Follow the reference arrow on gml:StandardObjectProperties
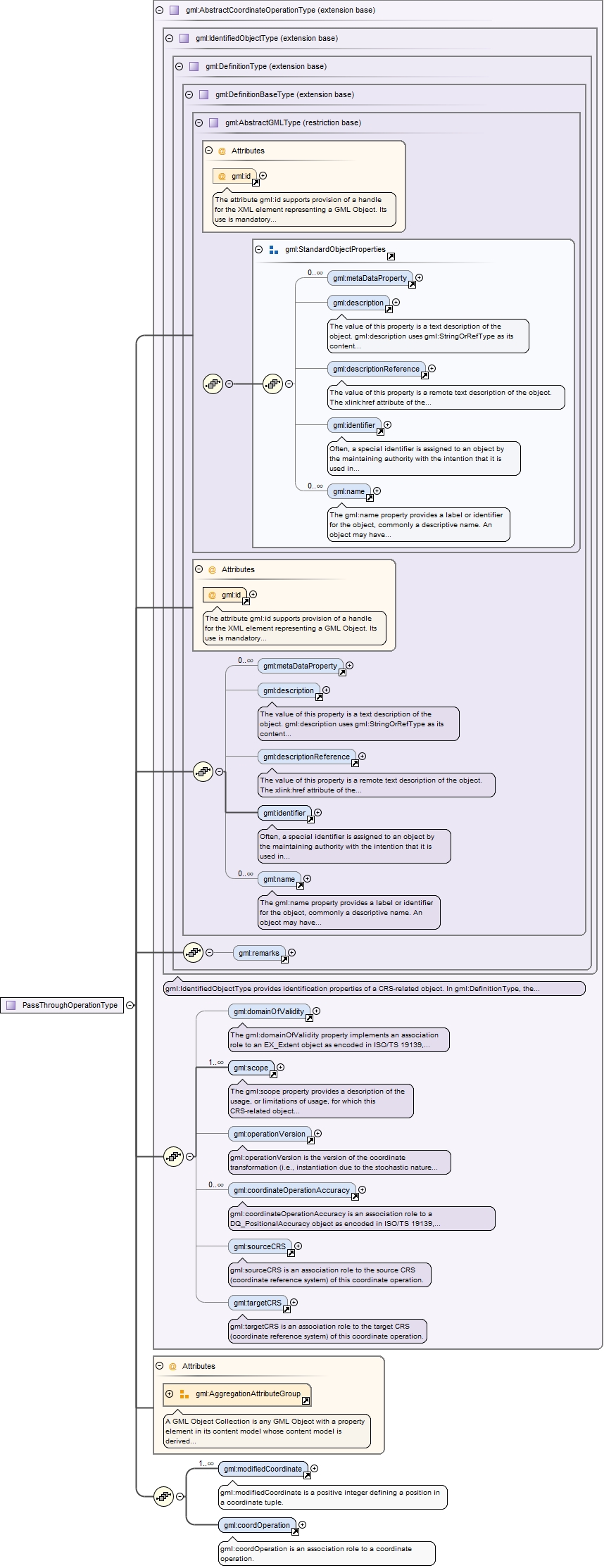 391,256
